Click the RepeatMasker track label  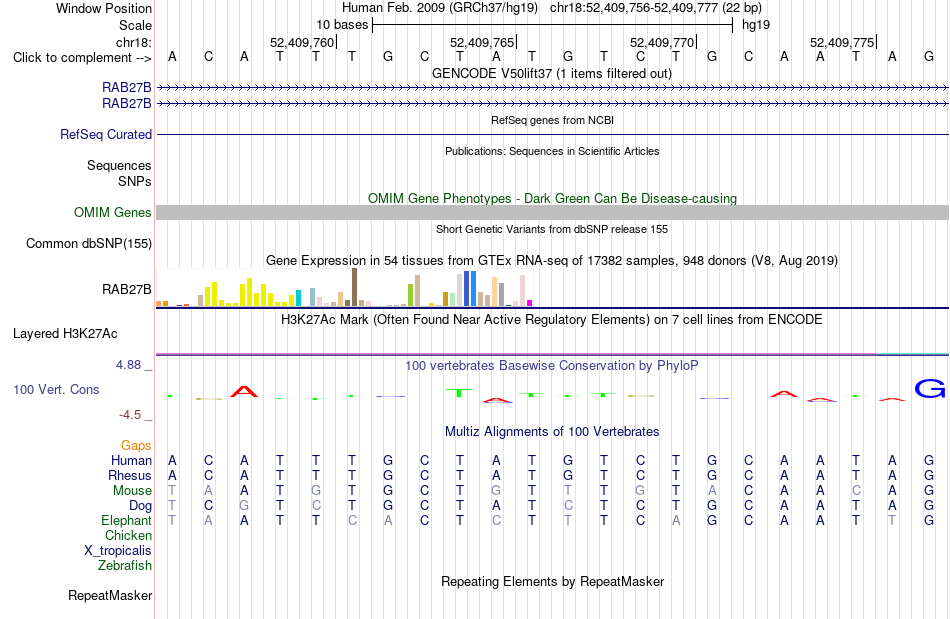coord(110,595)
